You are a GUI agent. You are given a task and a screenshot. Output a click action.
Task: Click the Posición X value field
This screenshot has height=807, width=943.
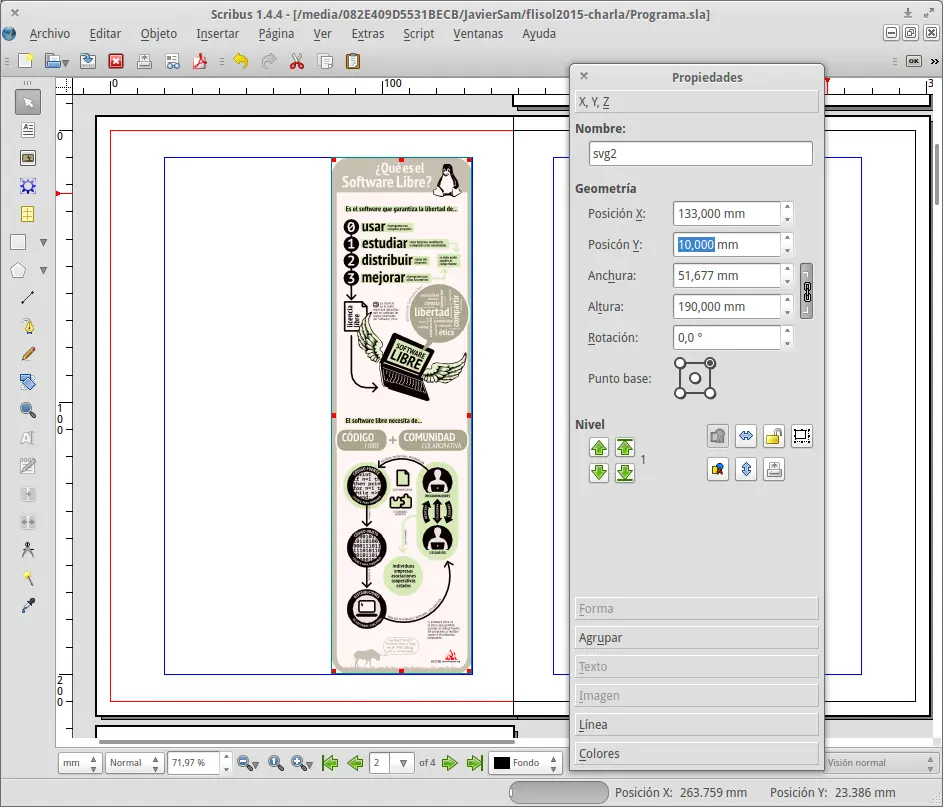coord(726,213)
